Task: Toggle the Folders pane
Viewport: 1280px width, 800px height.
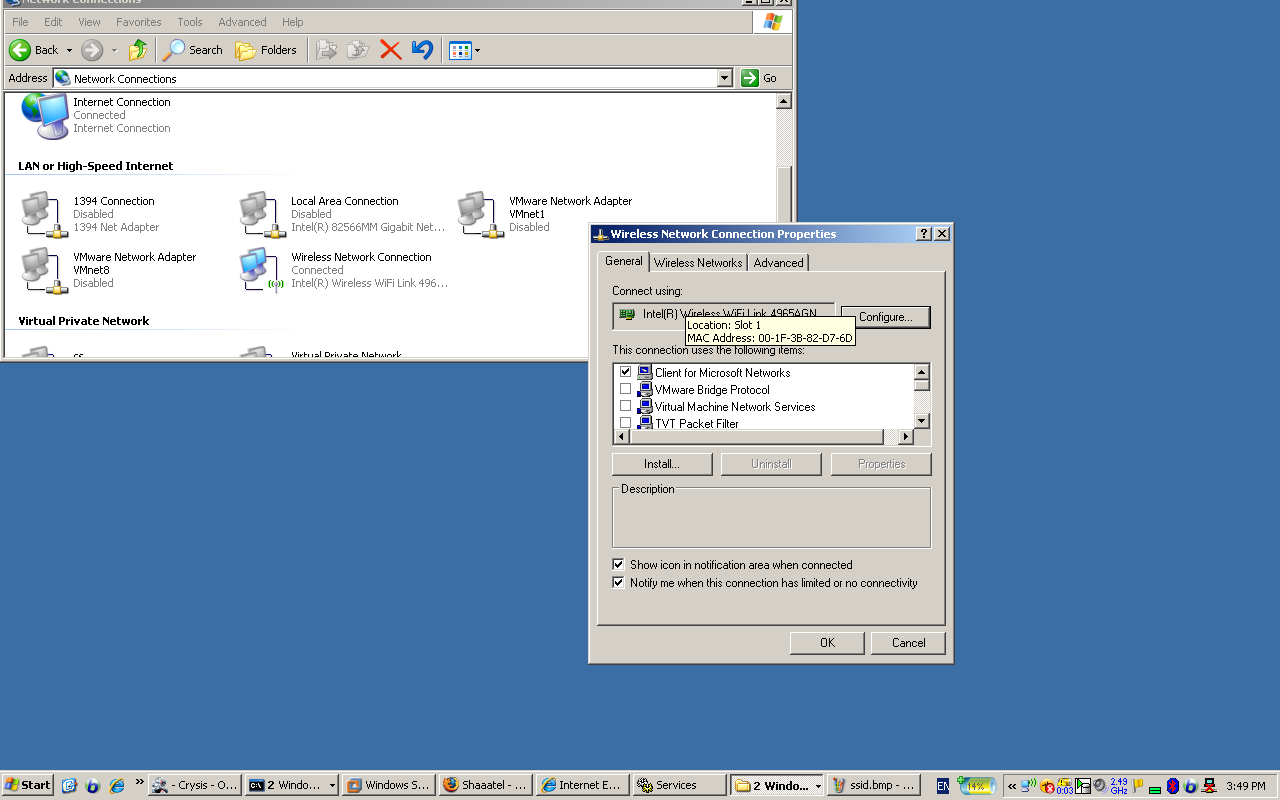Action: pyautogui.click(x=266, y=50)
